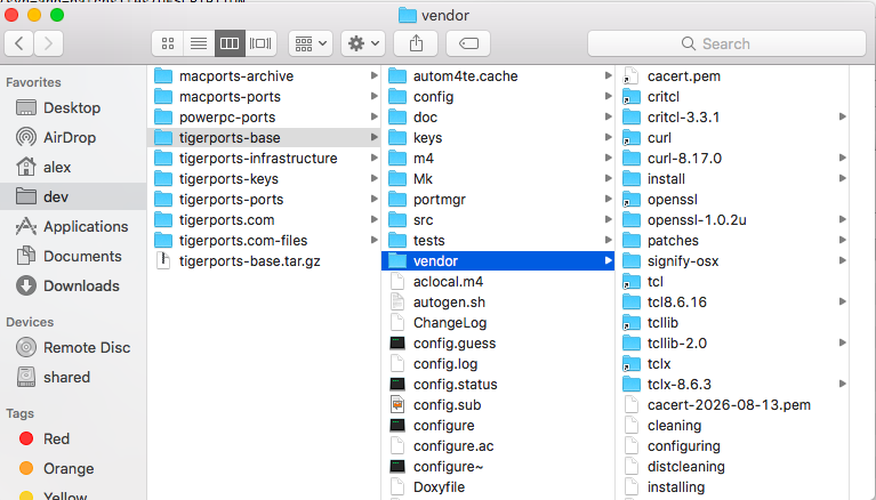Switch to icon view mode
The width and height of the screenshot is (876, 500).
(x=168, y=44)
